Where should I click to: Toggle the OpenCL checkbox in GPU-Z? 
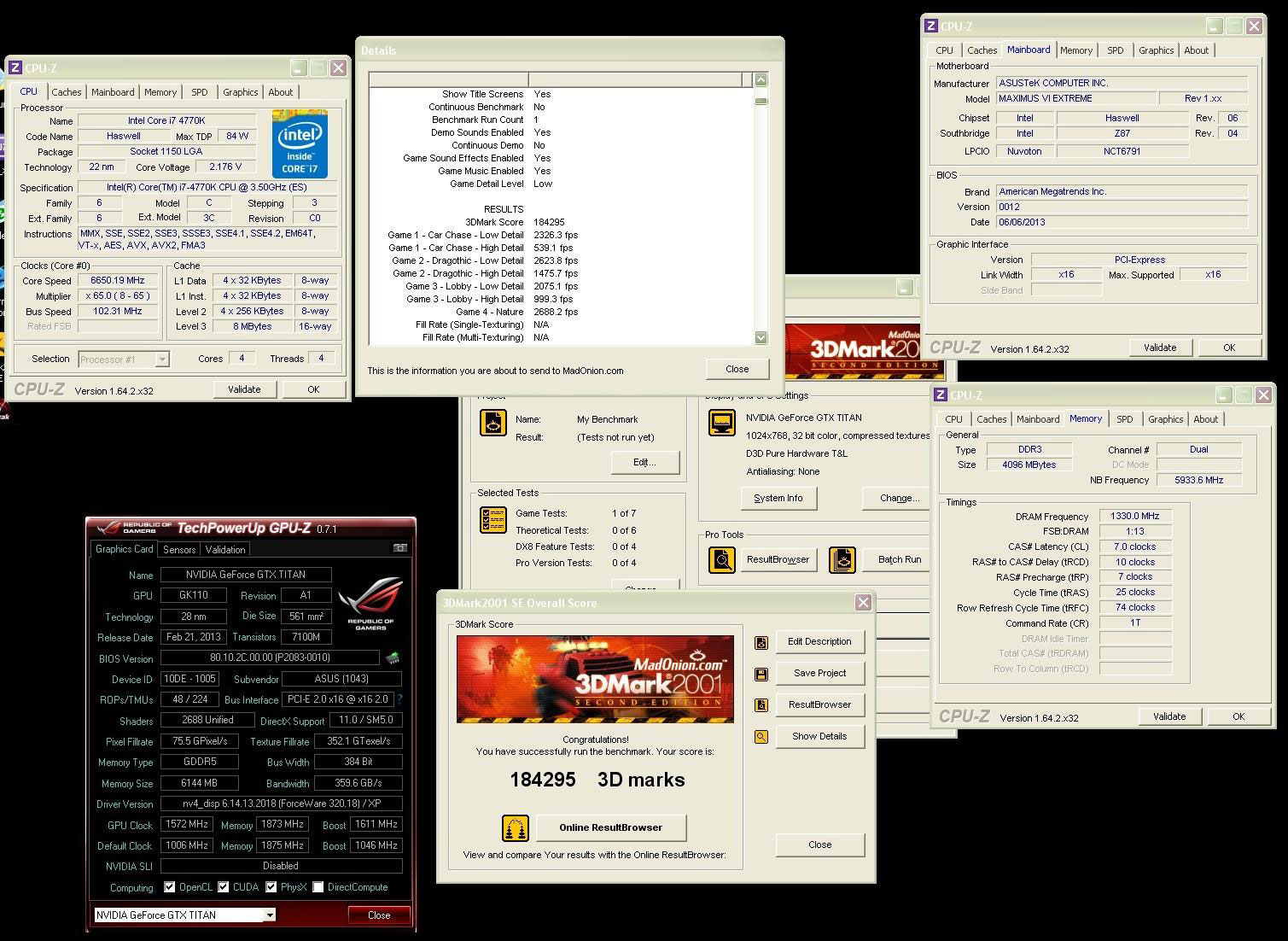point(169,887)
